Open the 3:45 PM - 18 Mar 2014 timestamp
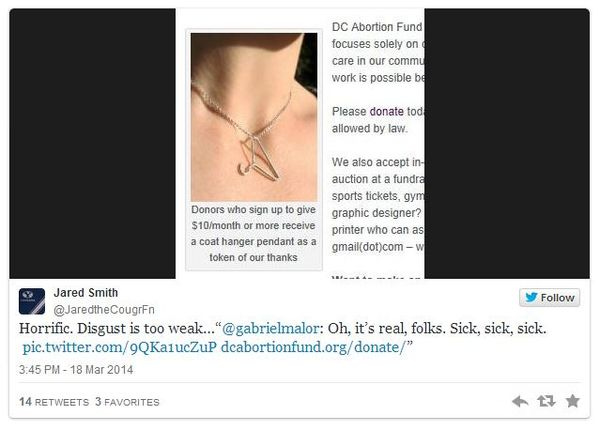 point(76,370)
